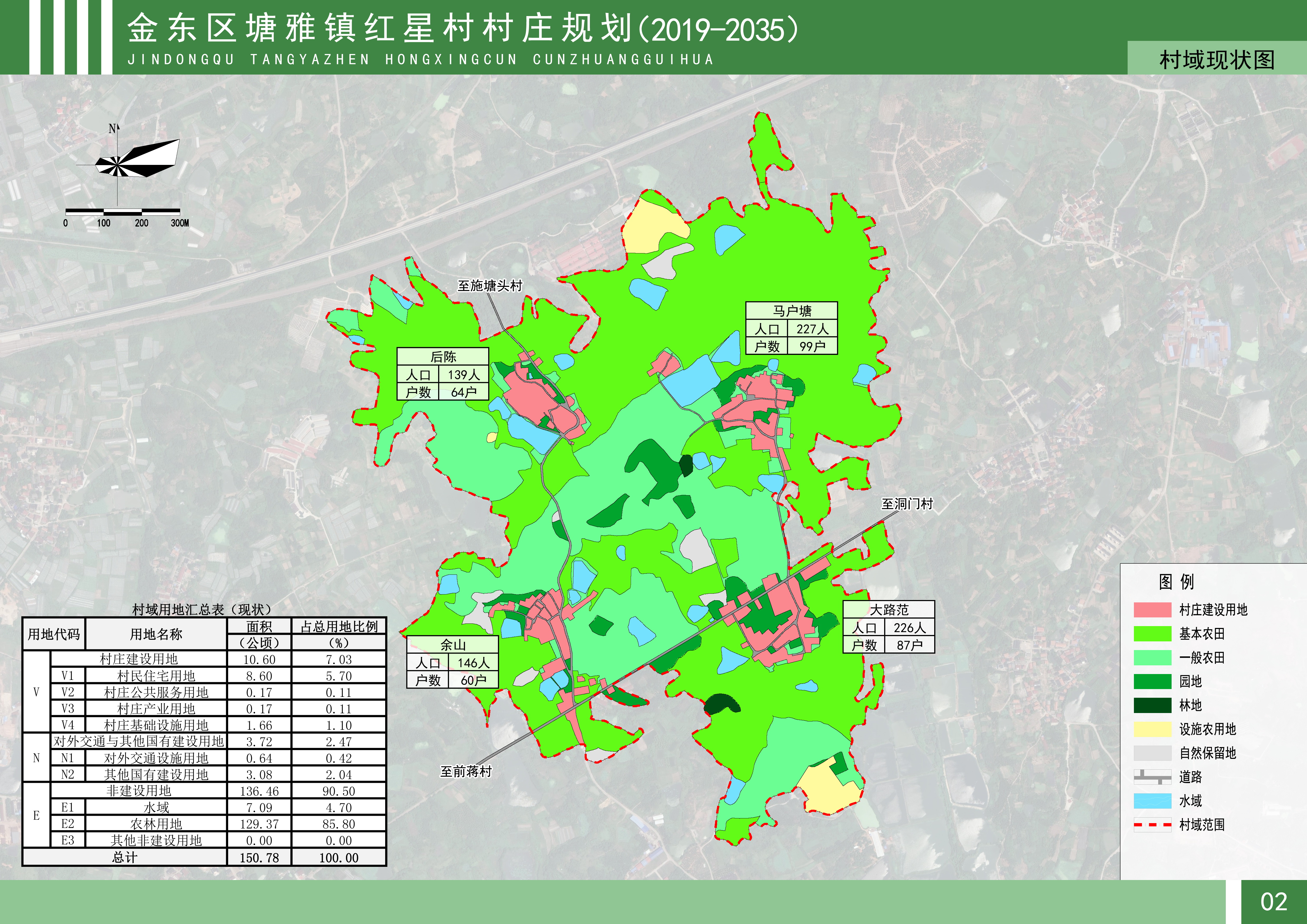Click the 村域范围 red dashed line symbol
The height and width of the screenshot is (924, 1307).
(x=1152, y=825)
